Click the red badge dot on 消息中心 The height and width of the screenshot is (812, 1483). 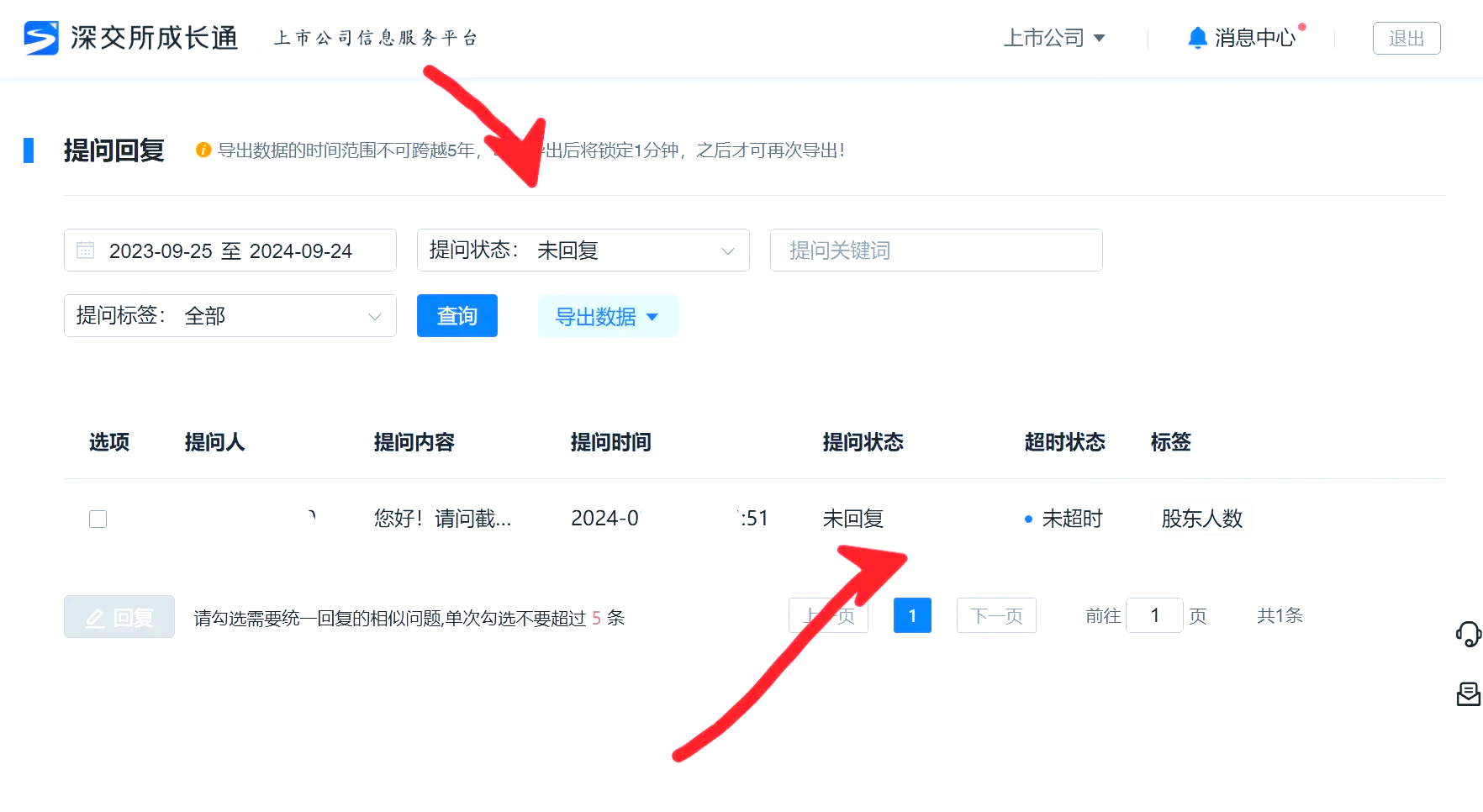click(1301, 25)
